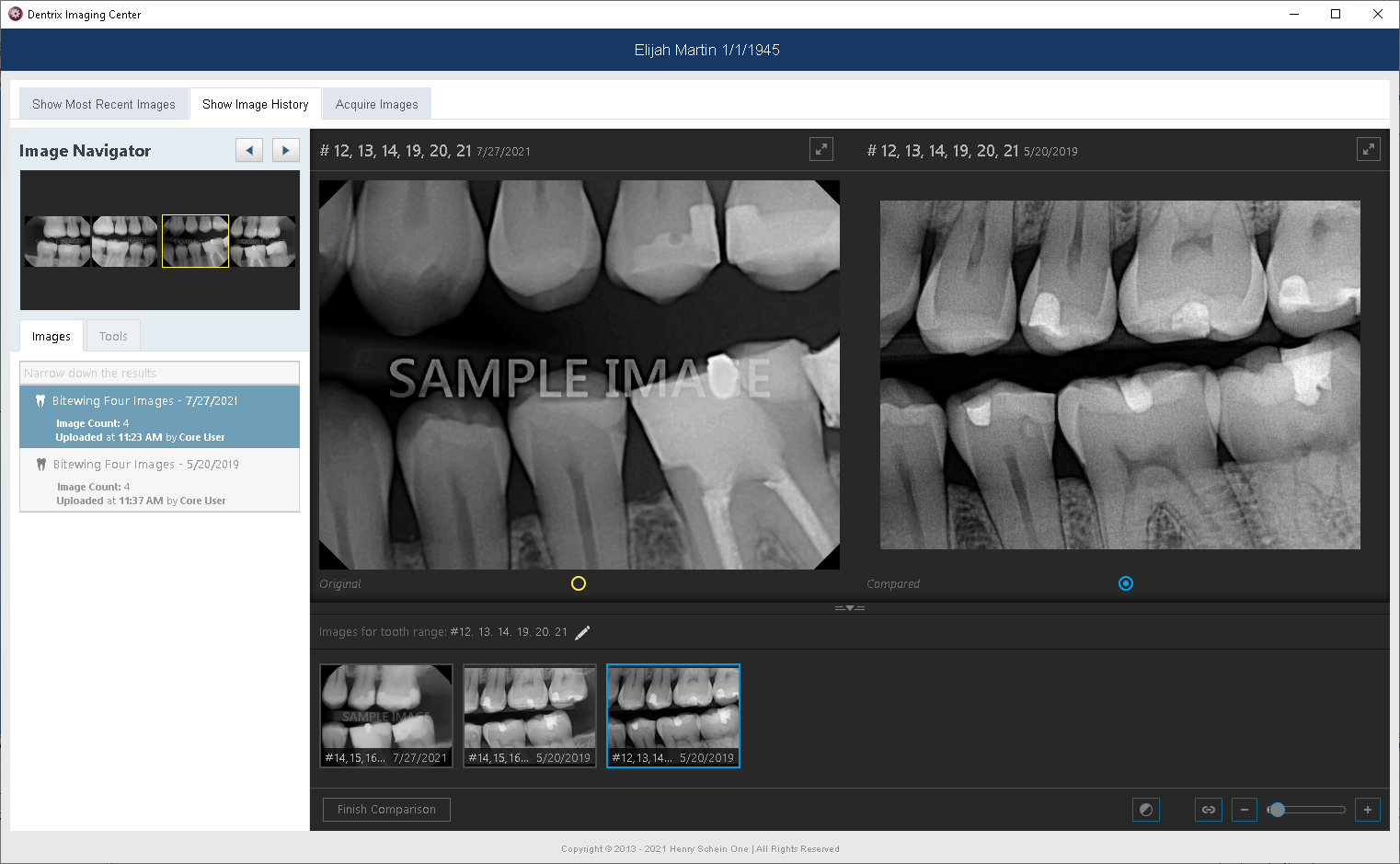This screenshot has height=864, width=1400.
Task: Expand the left 7/27/2021 image fullscreen
Action: (x=820, y=148)
